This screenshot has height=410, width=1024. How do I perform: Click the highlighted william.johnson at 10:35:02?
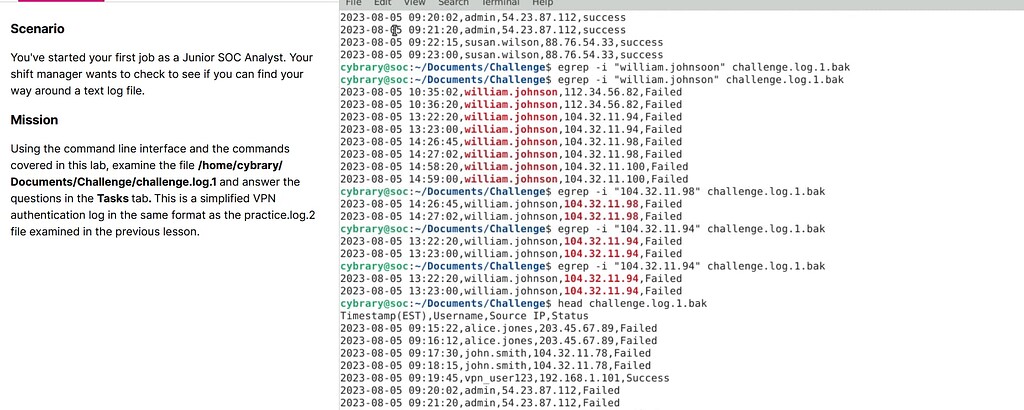coord(511,92)
